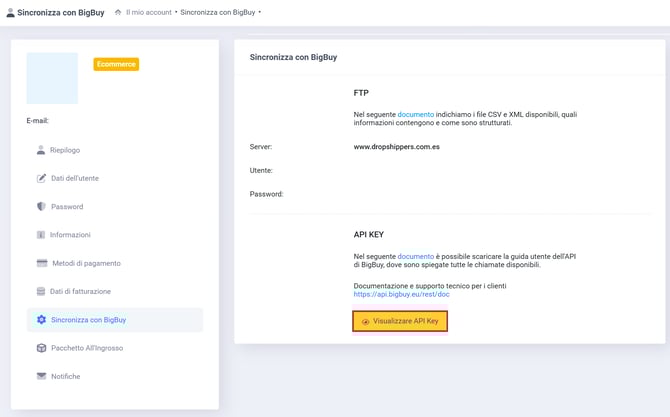The image size is (670, 417).
Task: Click the edit pencil icon beside Dati dell'utente
Action: click(x=41, y=178)
